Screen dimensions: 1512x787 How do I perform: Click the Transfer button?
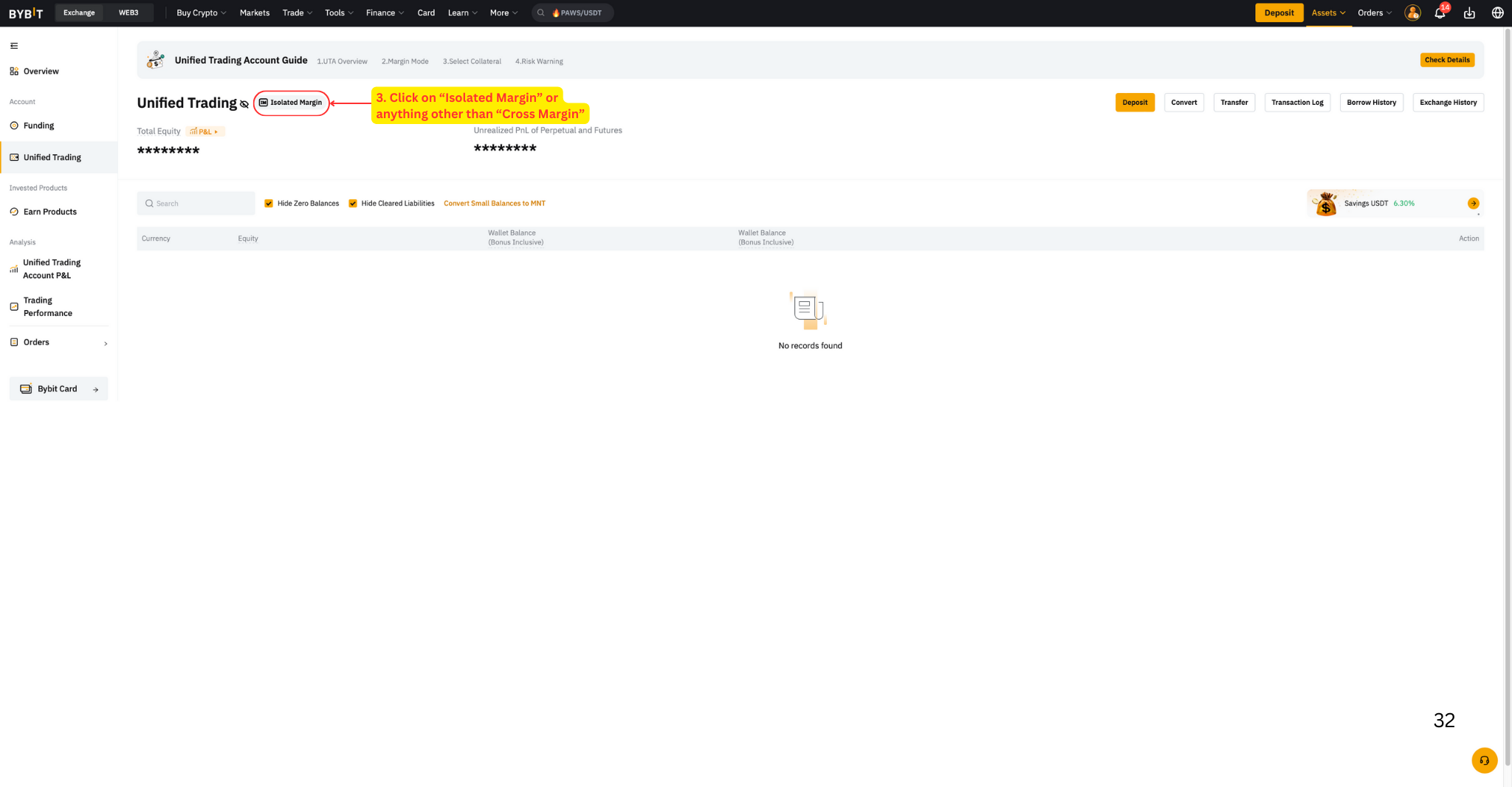pyautogui.click(x=1234, y=103)
